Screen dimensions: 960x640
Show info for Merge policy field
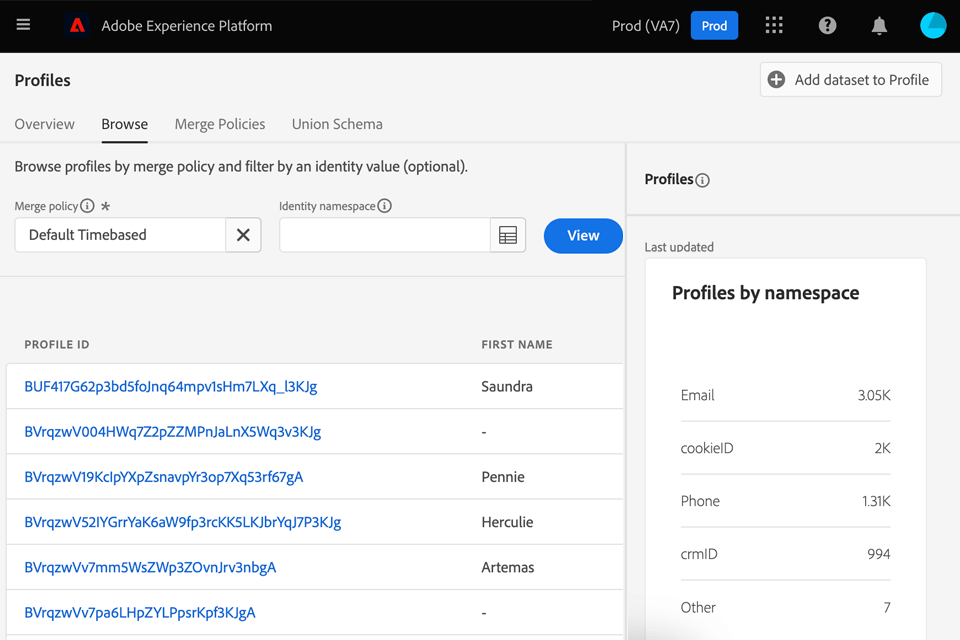click(x=87, y=206)
